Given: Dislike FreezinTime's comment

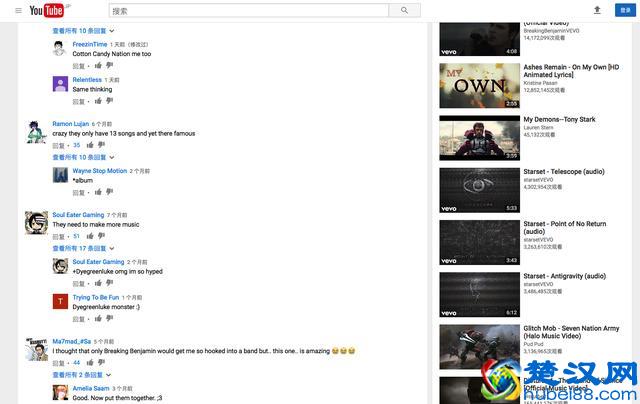Looking at the screenshot, I should (x=109, y=65).
